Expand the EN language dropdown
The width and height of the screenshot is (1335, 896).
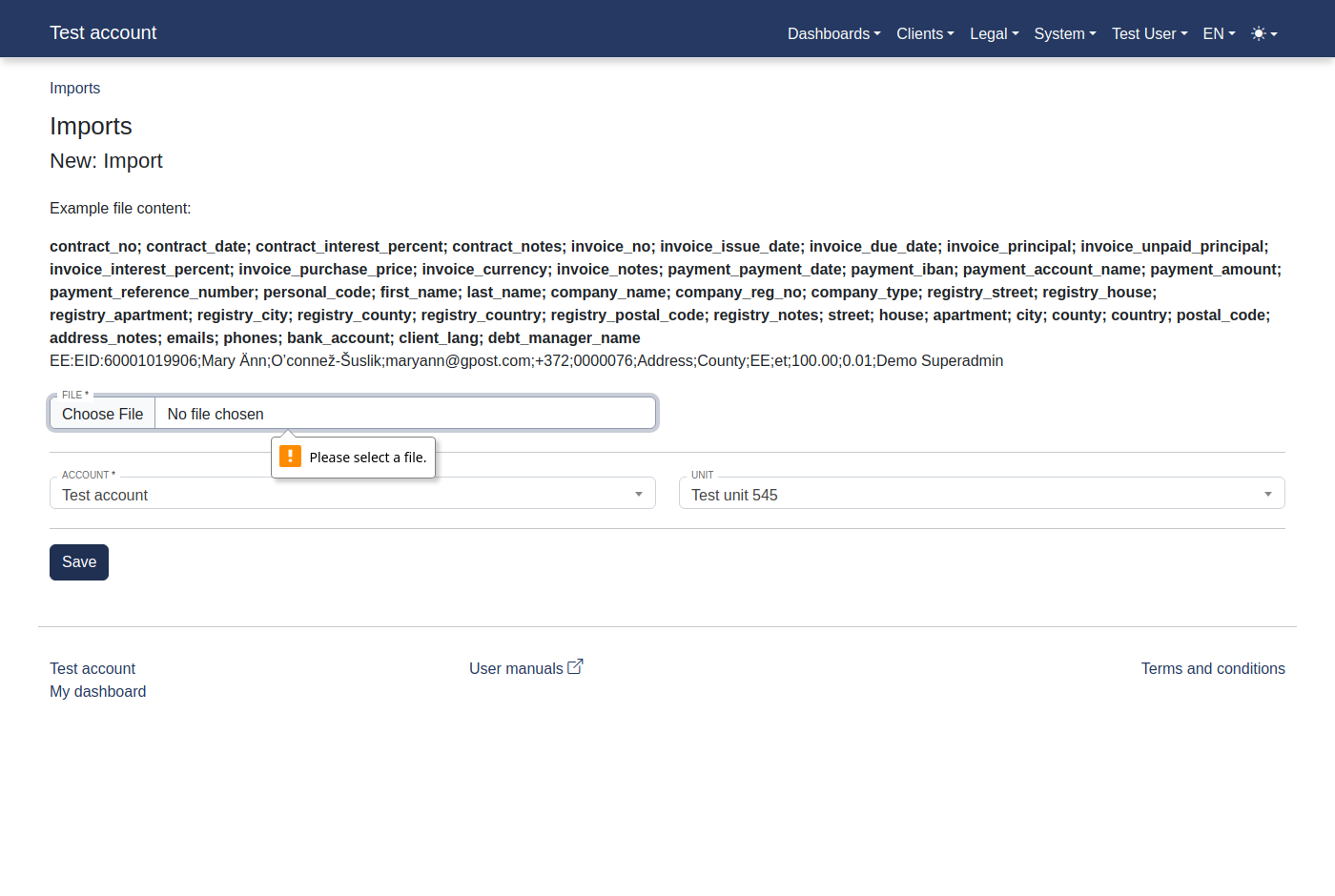pyautogui.click(x=1218, y=33)
